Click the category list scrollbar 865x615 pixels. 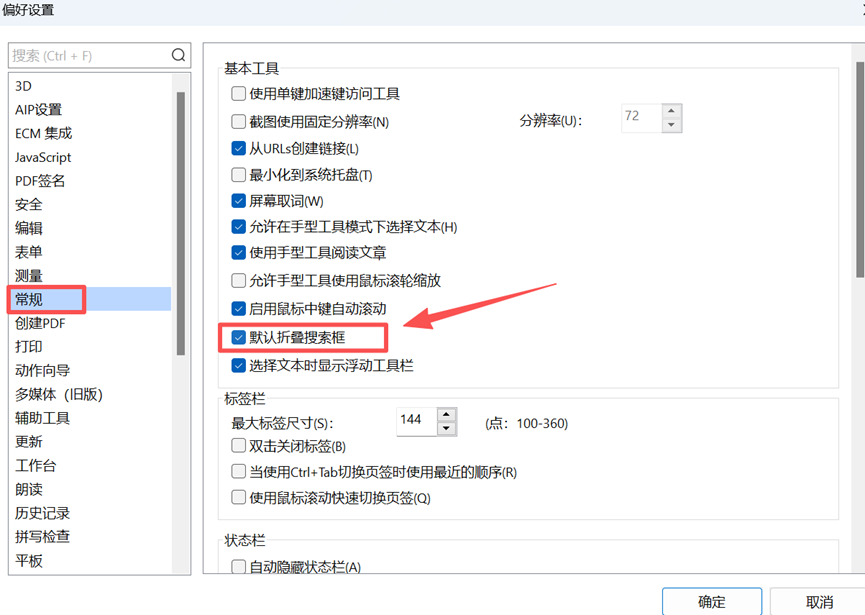click(181, 222)
